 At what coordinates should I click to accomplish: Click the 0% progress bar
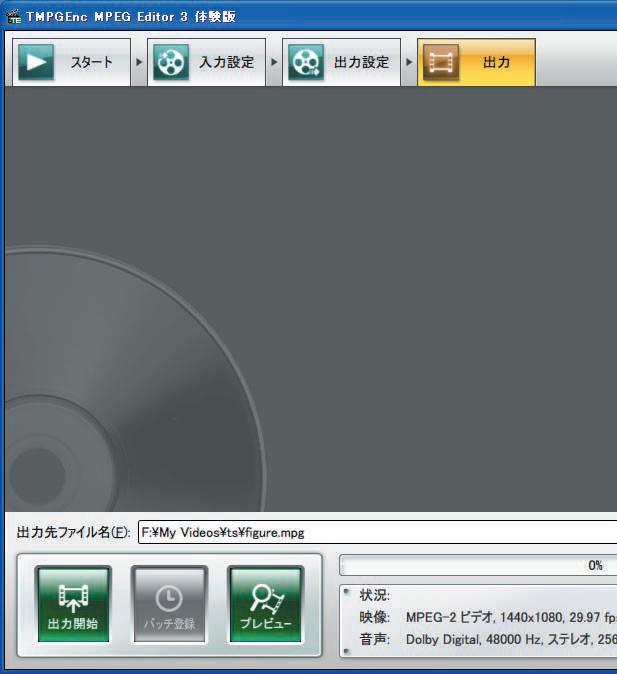[478, 565]
